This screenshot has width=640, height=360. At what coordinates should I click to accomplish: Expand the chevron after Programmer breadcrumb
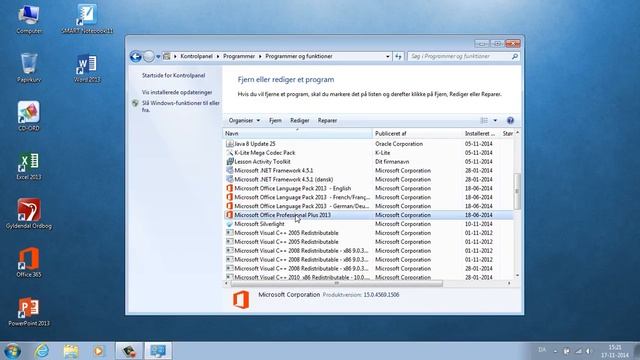pyautogui.click(x=260, y=56)
